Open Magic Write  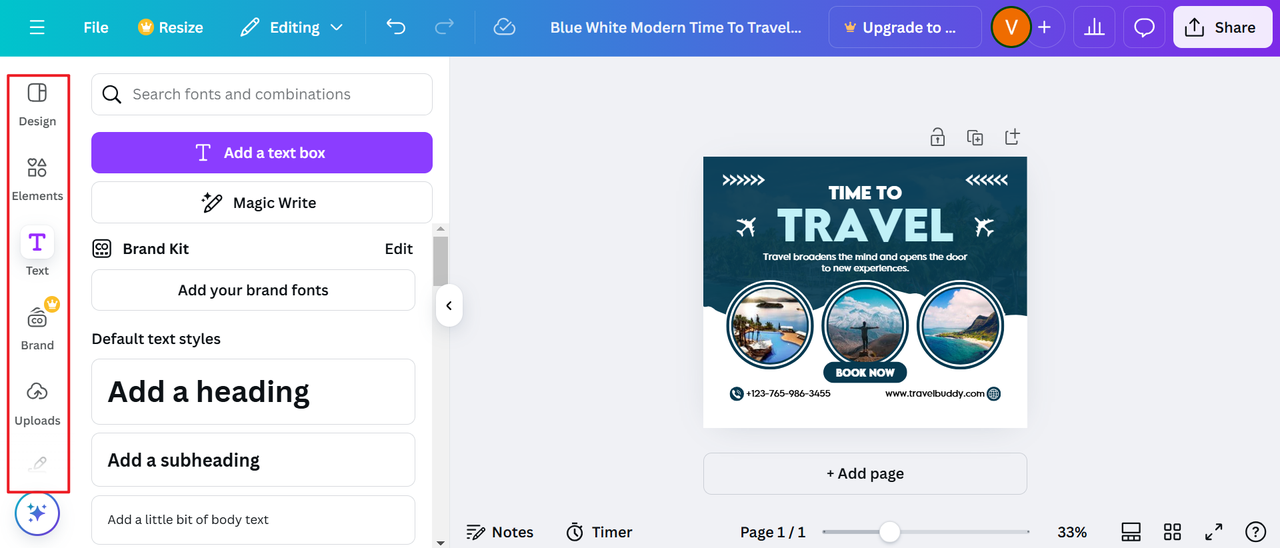[262, 203]
